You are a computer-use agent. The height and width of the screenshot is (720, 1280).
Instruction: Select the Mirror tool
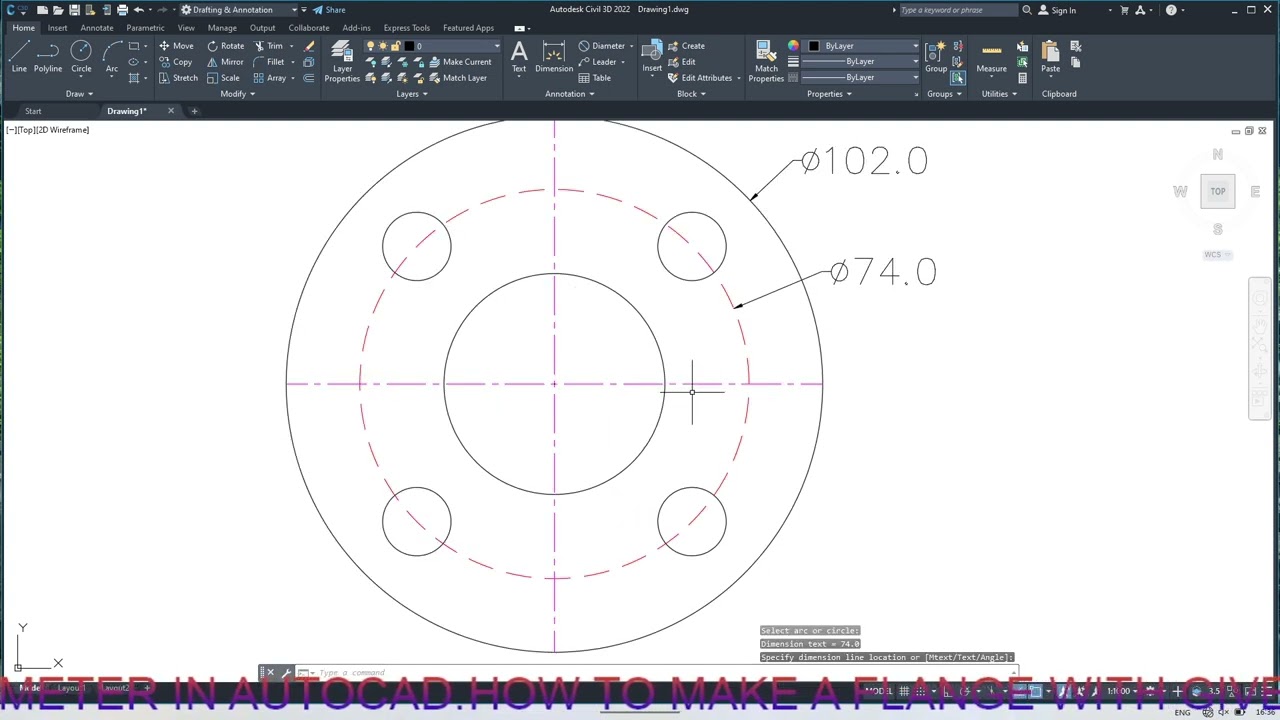225,62
